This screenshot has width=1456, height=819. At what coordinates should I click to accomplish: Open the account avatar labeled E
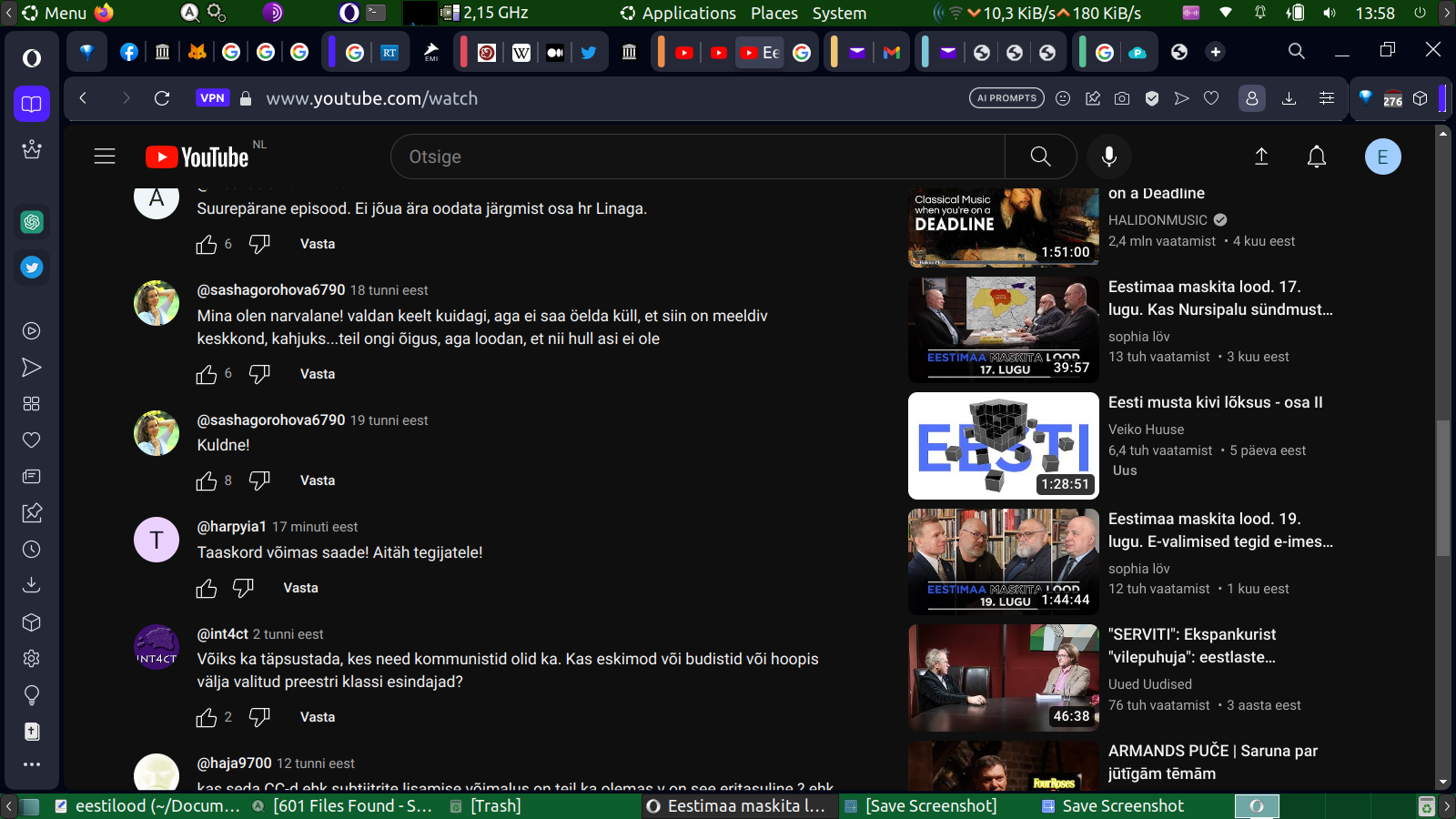(1382, 157)
